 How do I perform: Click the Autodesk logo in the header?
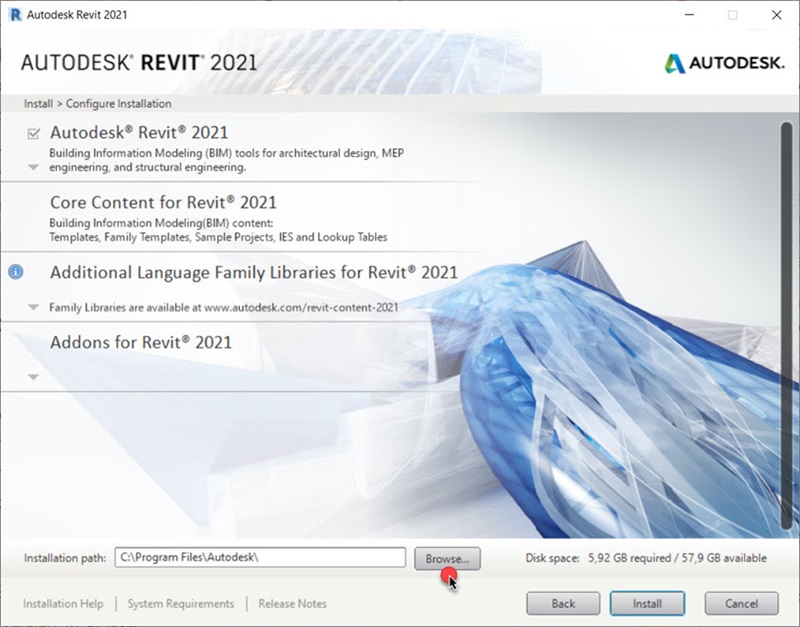(x=724, y=63)
